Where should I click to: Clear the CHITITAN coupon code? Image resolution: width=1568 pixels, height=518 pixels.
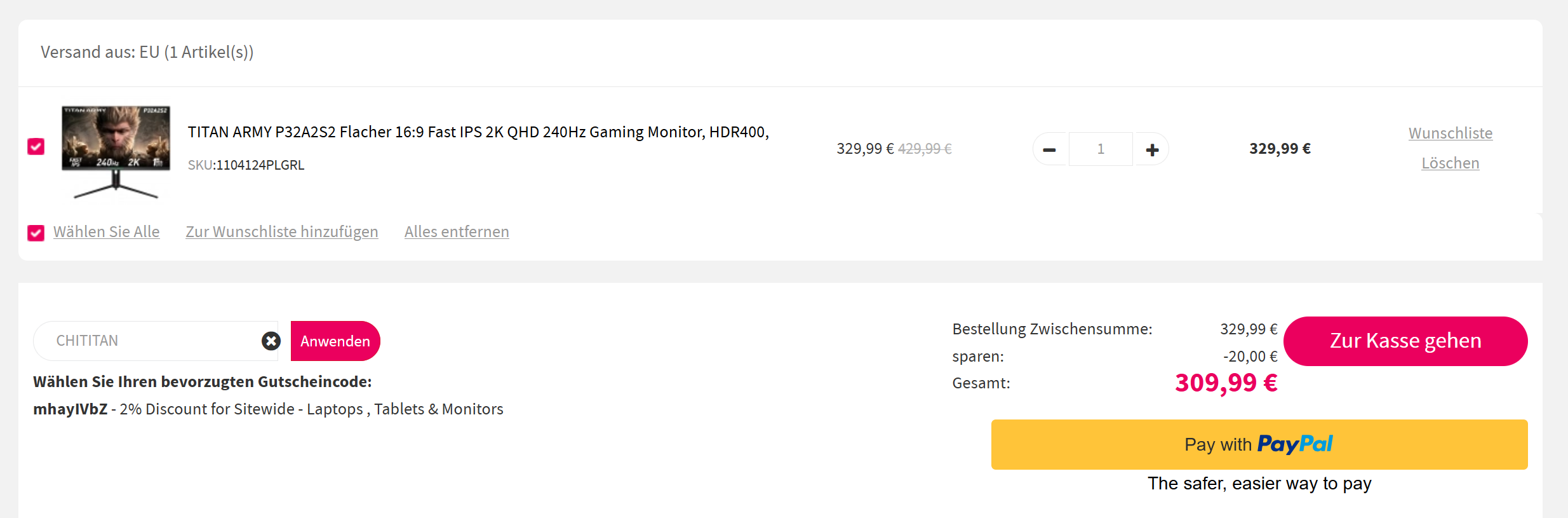pyautogui.click(x=271, y=341)
